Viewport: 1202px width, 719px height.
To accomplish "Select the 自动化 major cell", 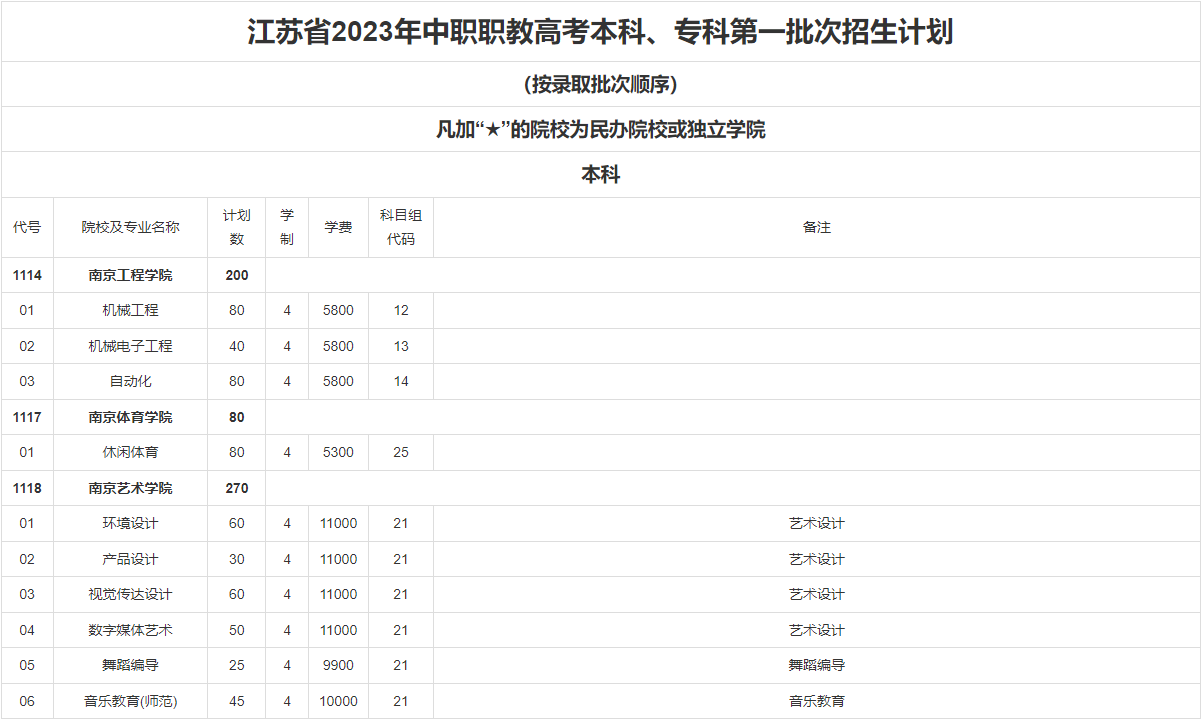I will point(130,381).
